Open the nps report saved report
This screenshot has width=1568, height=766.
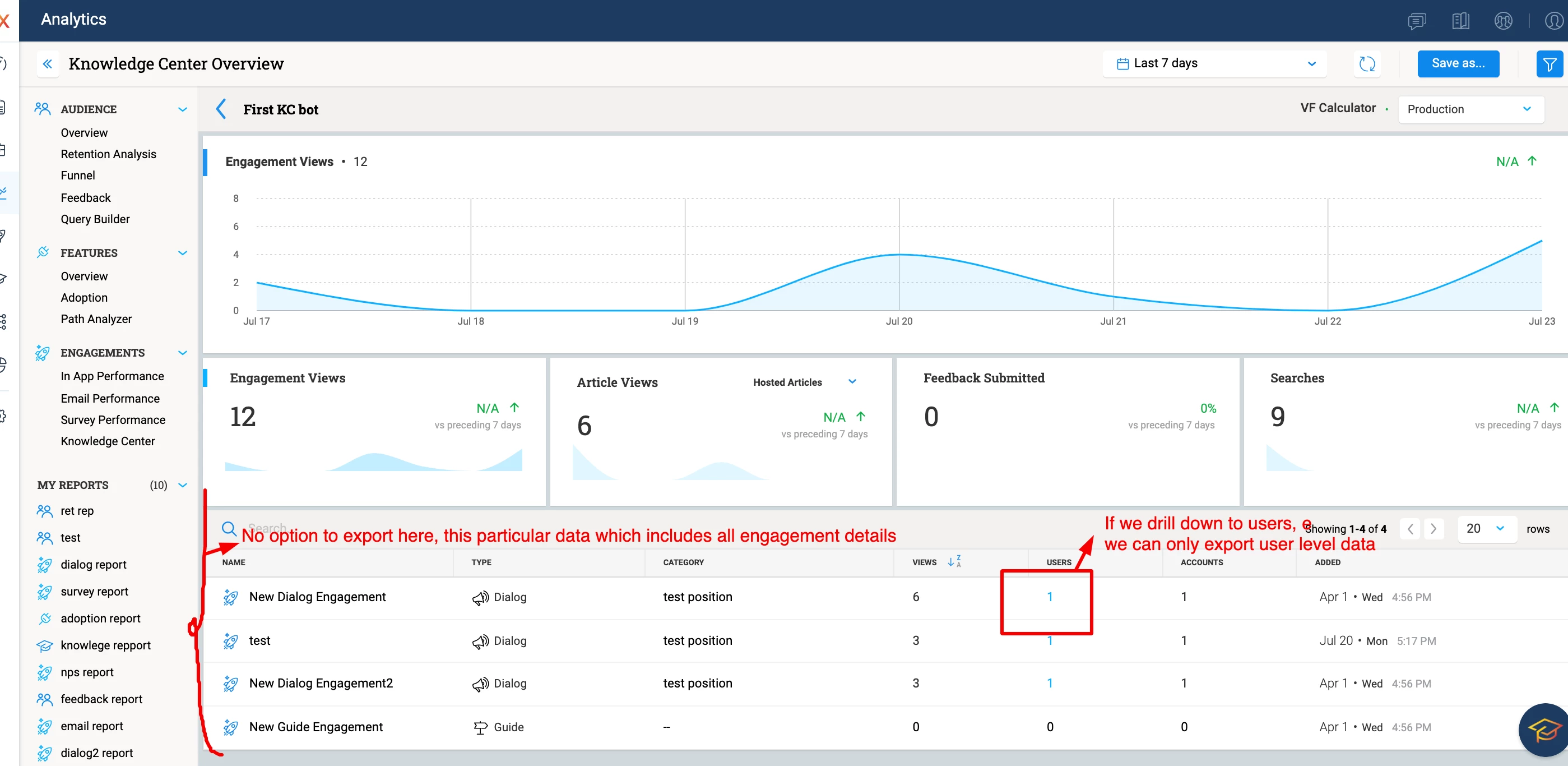pyautogui.click(x=87, y=672)
